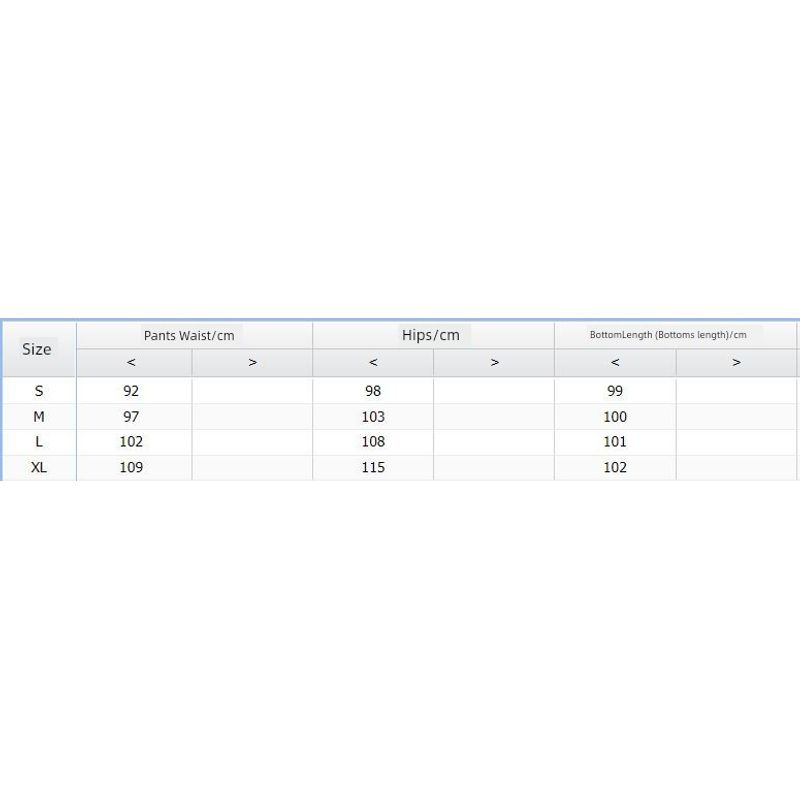Click the '>' sub-header under Pants Waist

pyautogui.click(x=252, y=363)
